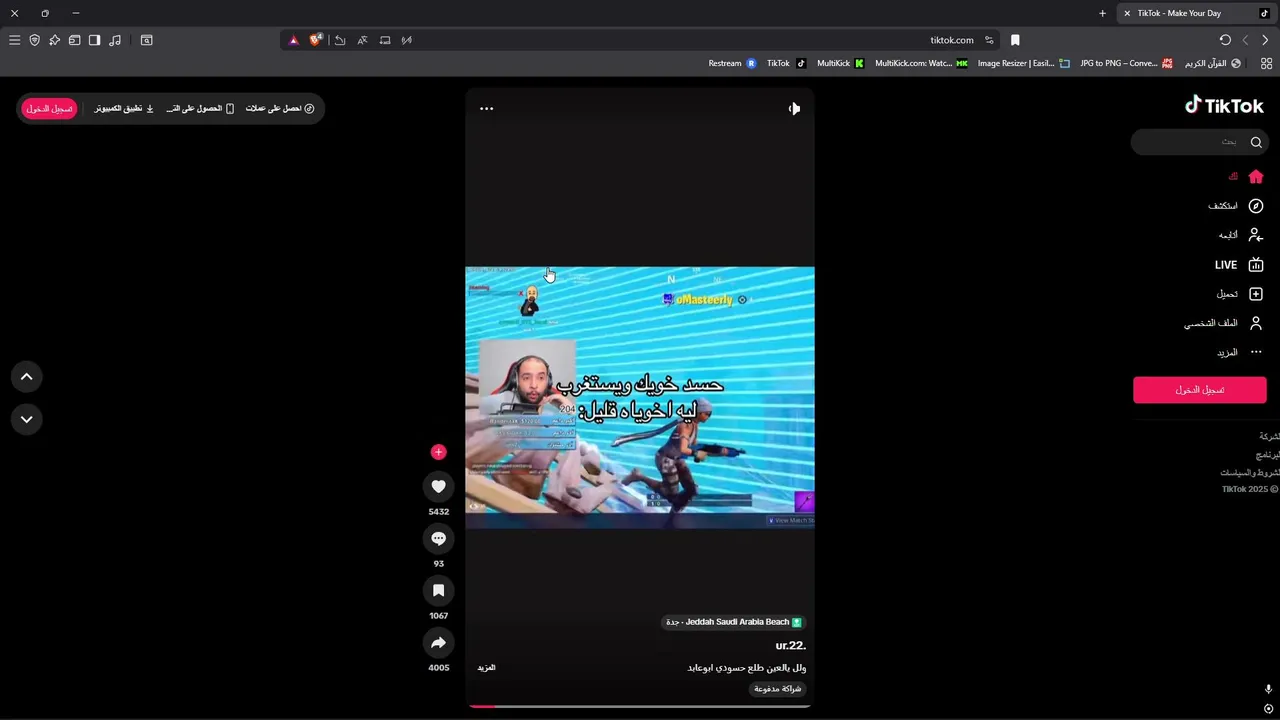1280x720 pixels.
Task: Share the video with arrow icon
Action: click(438, 642)
